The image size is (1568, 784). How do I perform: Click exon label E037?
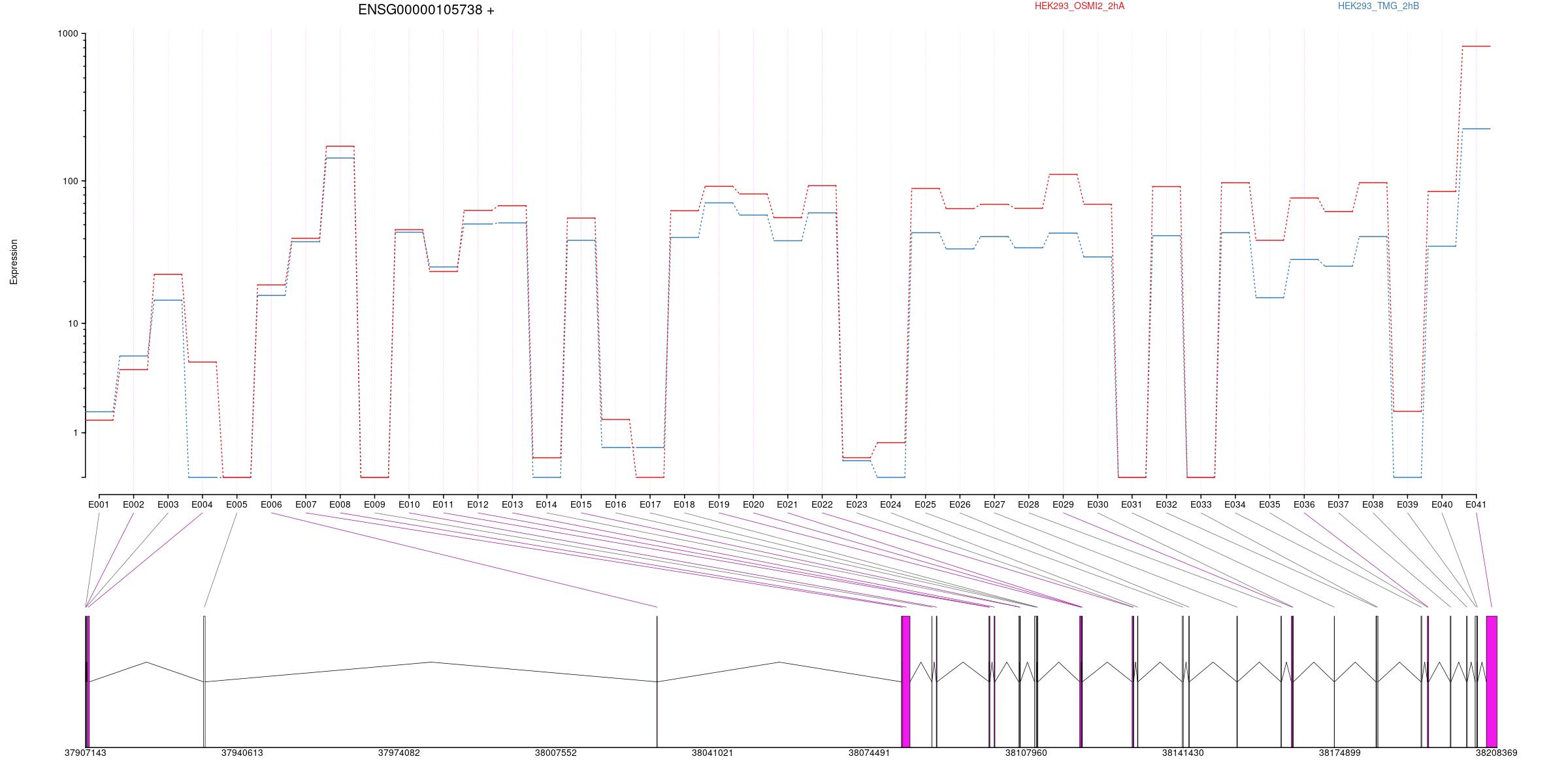click(x=1338, y=504)
